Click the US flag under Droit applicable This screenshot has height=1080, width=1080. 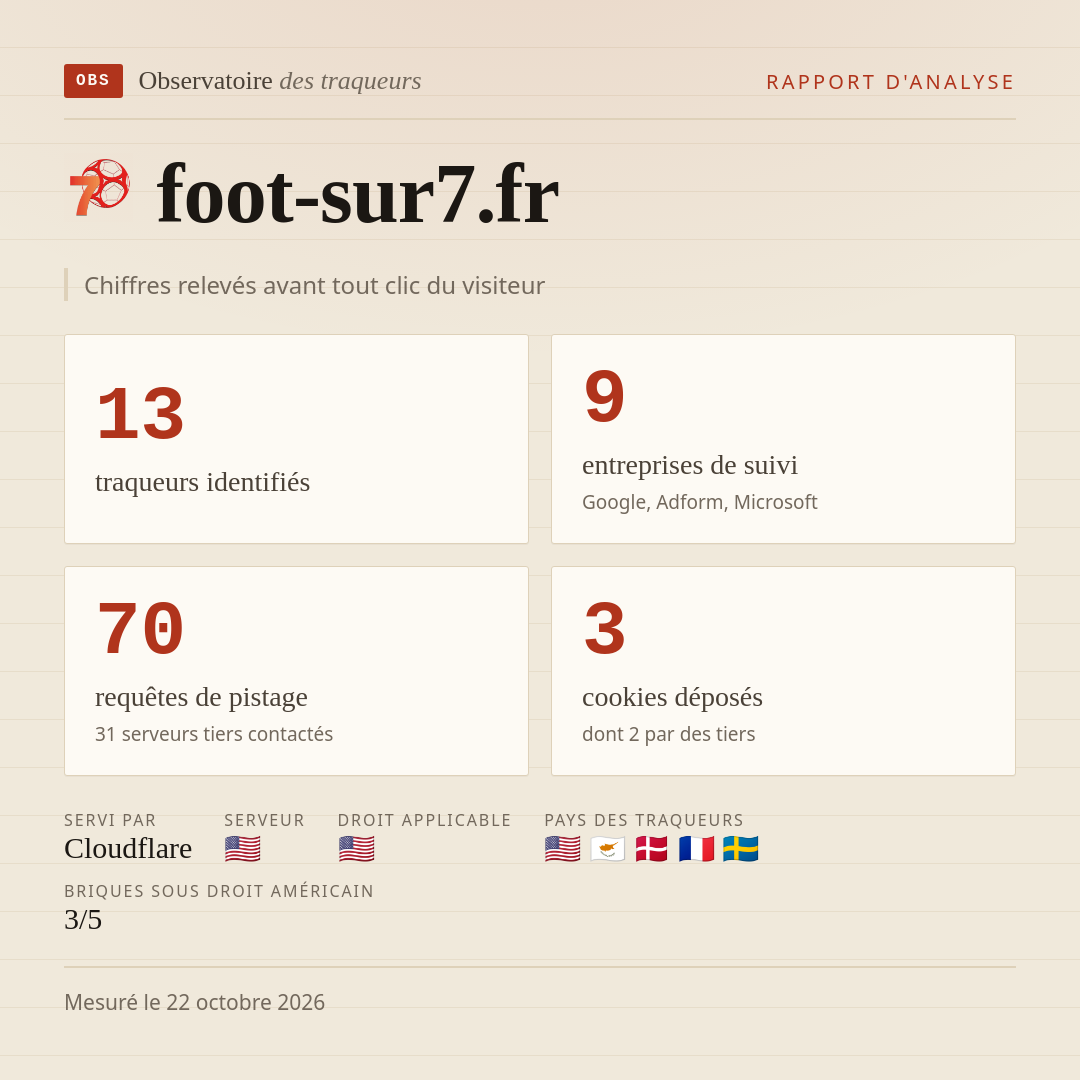click(x=356, y=849)
